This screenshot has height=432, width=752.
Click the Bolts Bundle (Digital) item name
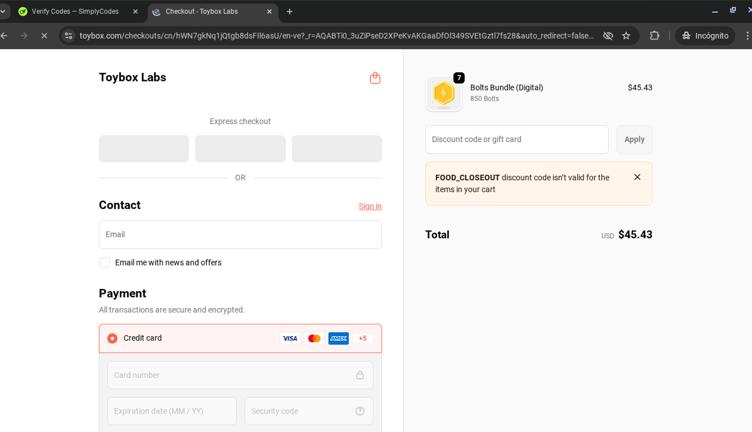506,87
